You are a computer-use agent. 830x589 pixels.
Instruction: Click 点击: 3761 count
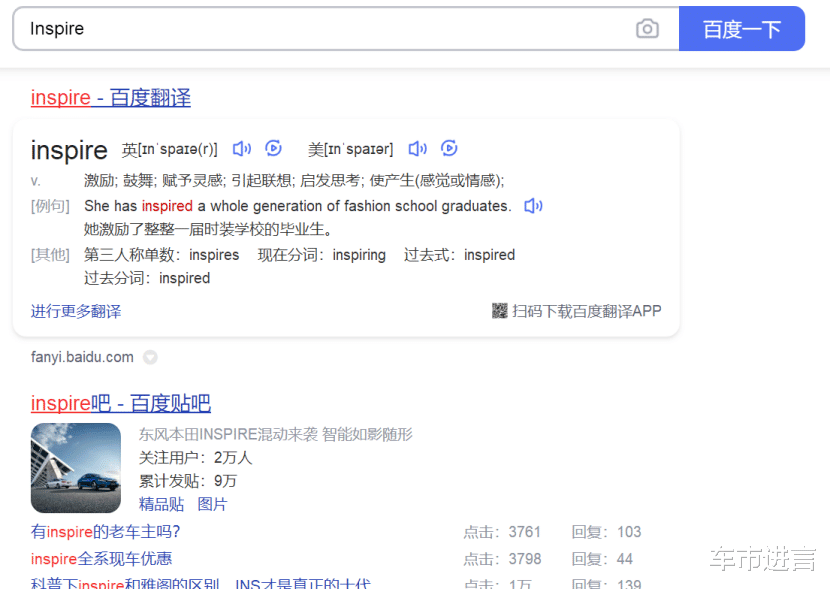[502, 532]
